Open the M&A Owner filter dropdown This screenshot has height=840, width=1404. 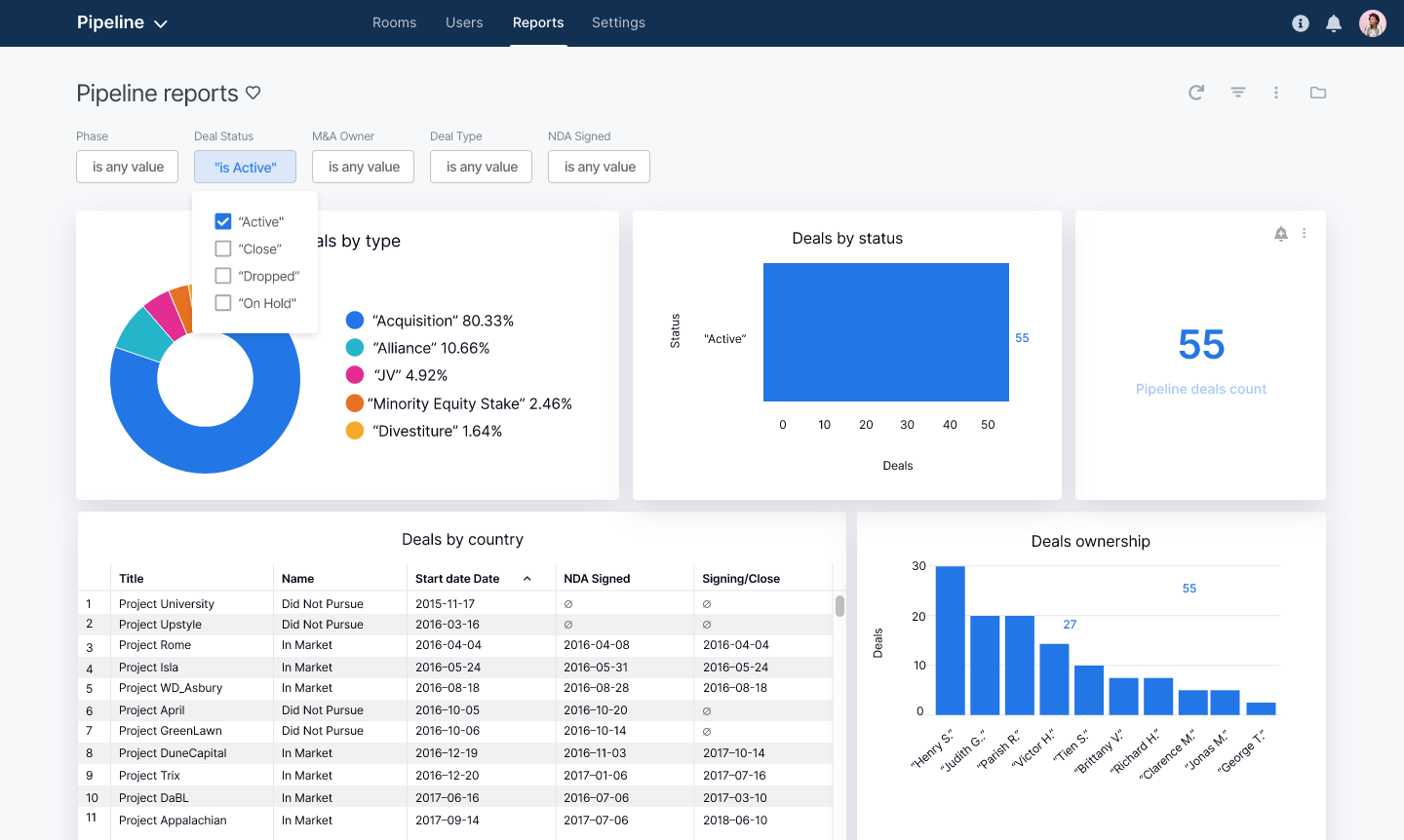point(363,167)
